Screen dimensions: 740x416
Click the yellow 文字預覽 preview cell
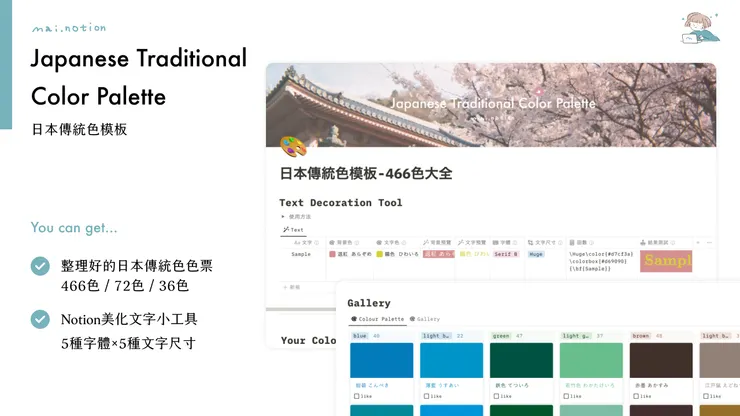click(x=473, y=254)
